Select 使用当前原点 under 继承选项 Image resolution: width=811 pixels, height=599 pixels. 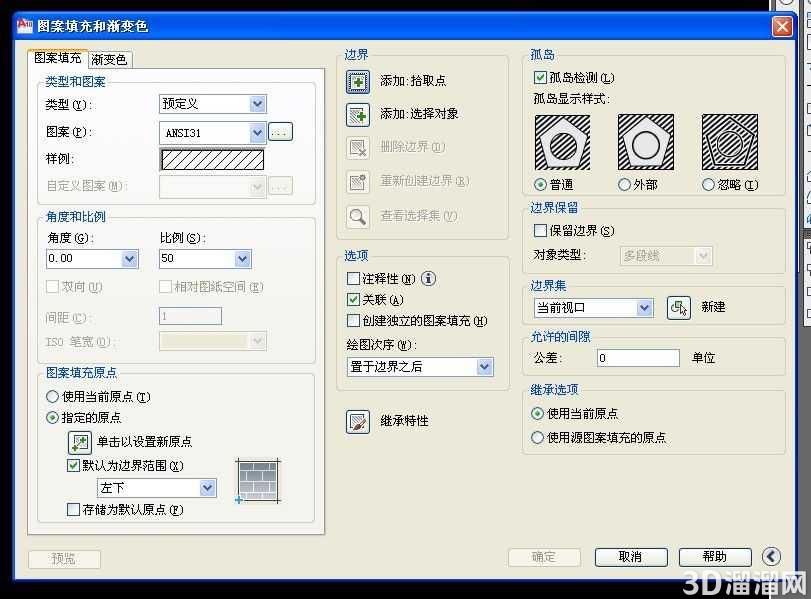pyautogui.click(x=537, y=413)
